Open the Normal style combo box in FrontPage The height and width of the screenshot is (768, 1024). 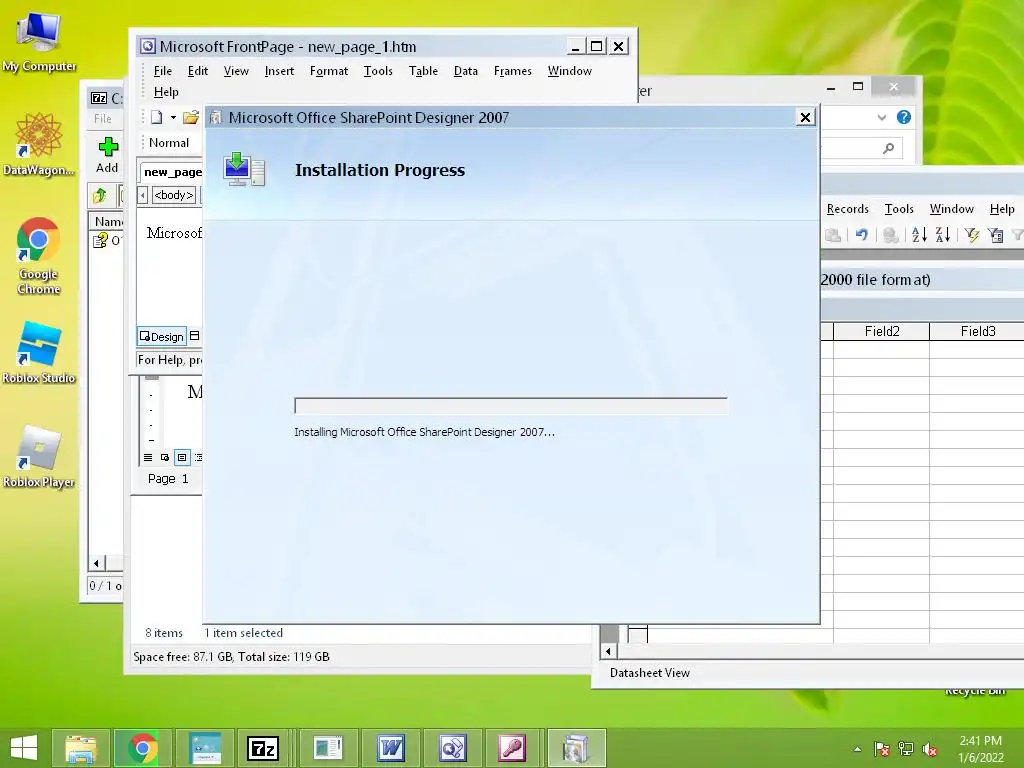(169, 143)
